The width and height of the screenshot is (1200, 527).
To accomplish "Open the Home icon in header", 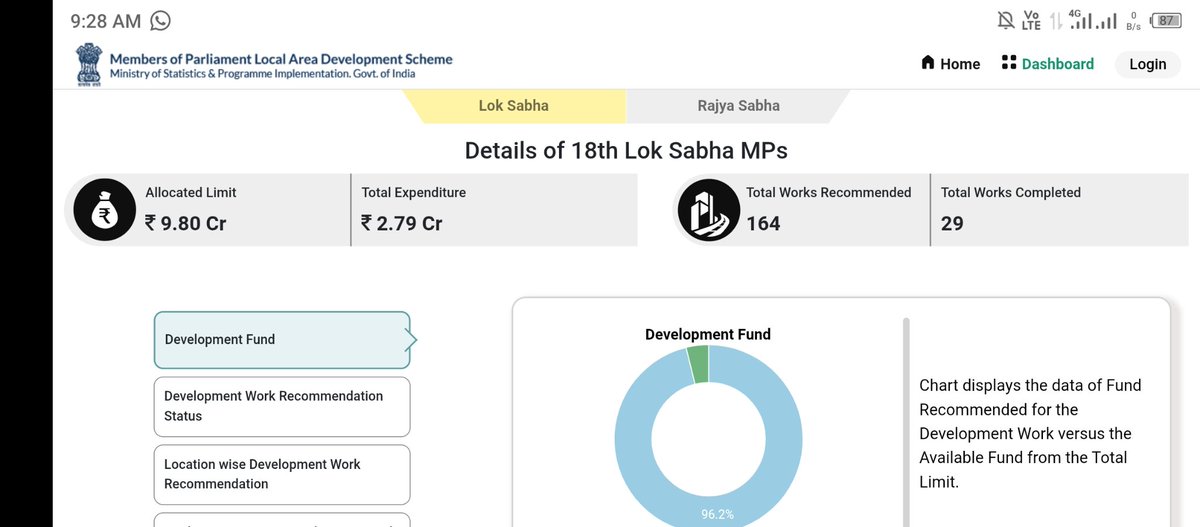I will click(x=928, y=63).
